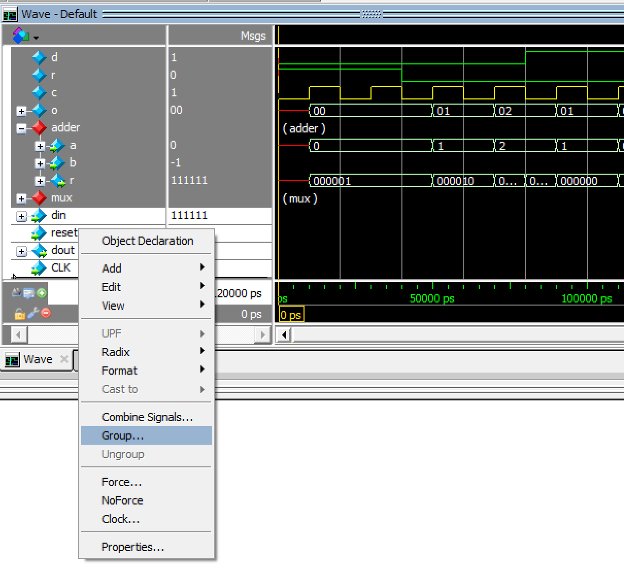Expand the mux group
This screenshot has height=572, width=624.
(21, 198)
